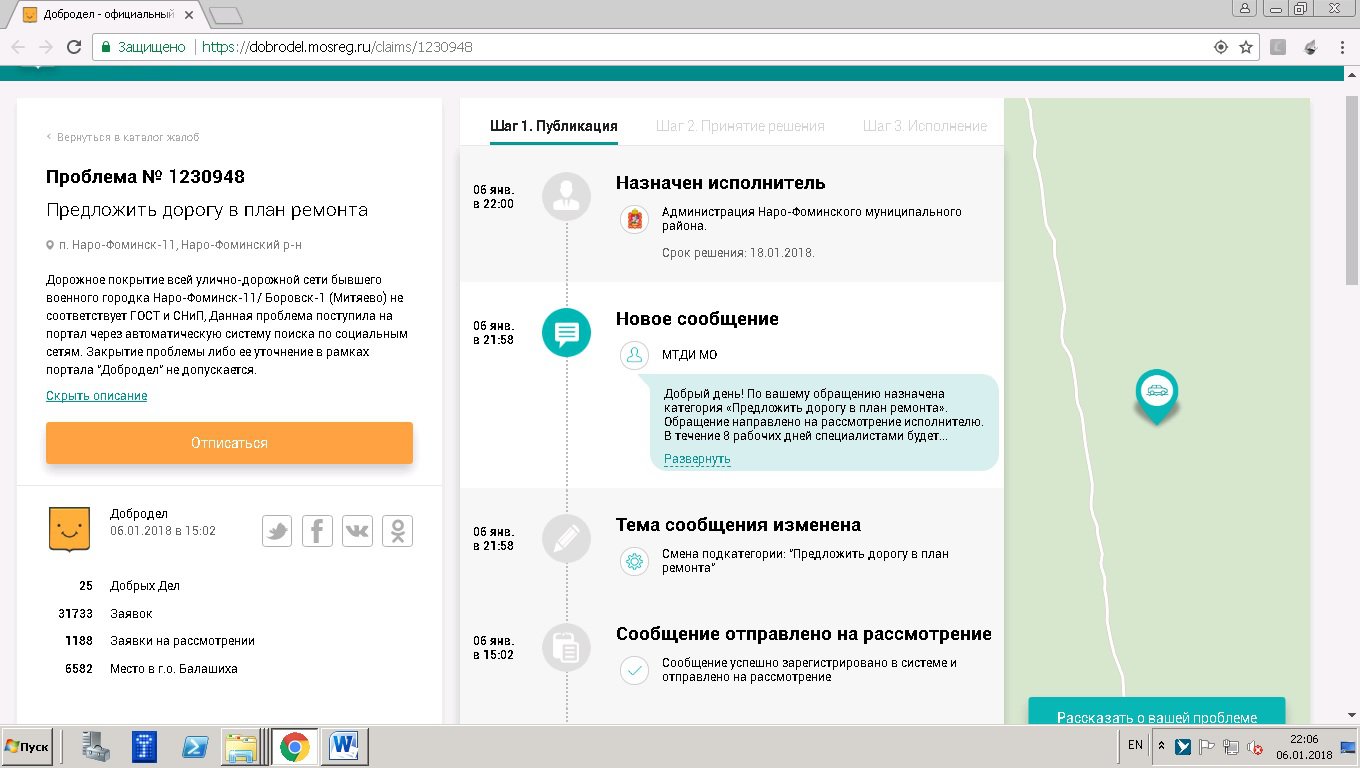Click 6582 Место в г.о. Балашиха
Image resolution: width=1360 pixels, height=768 pixels.
[x=151, y=669]
